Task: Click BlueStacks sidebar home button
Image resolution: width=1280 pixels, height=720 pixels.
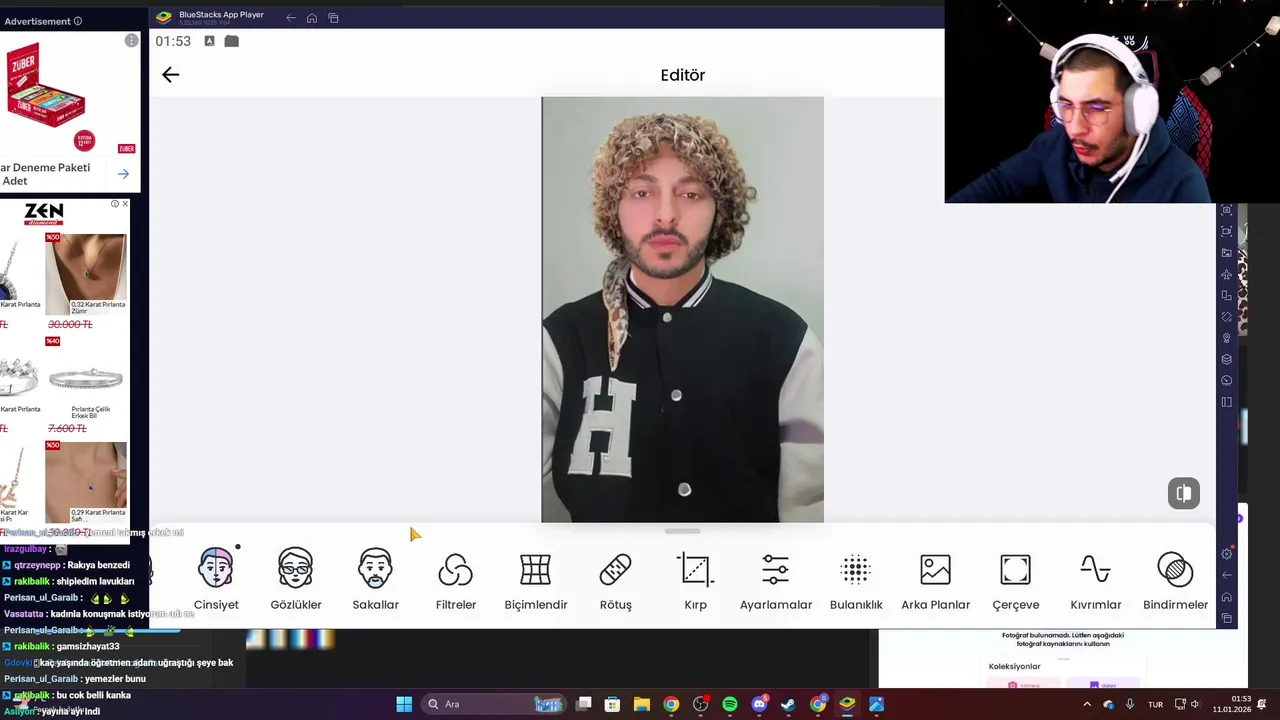Action: click(x=1227, y=597)
